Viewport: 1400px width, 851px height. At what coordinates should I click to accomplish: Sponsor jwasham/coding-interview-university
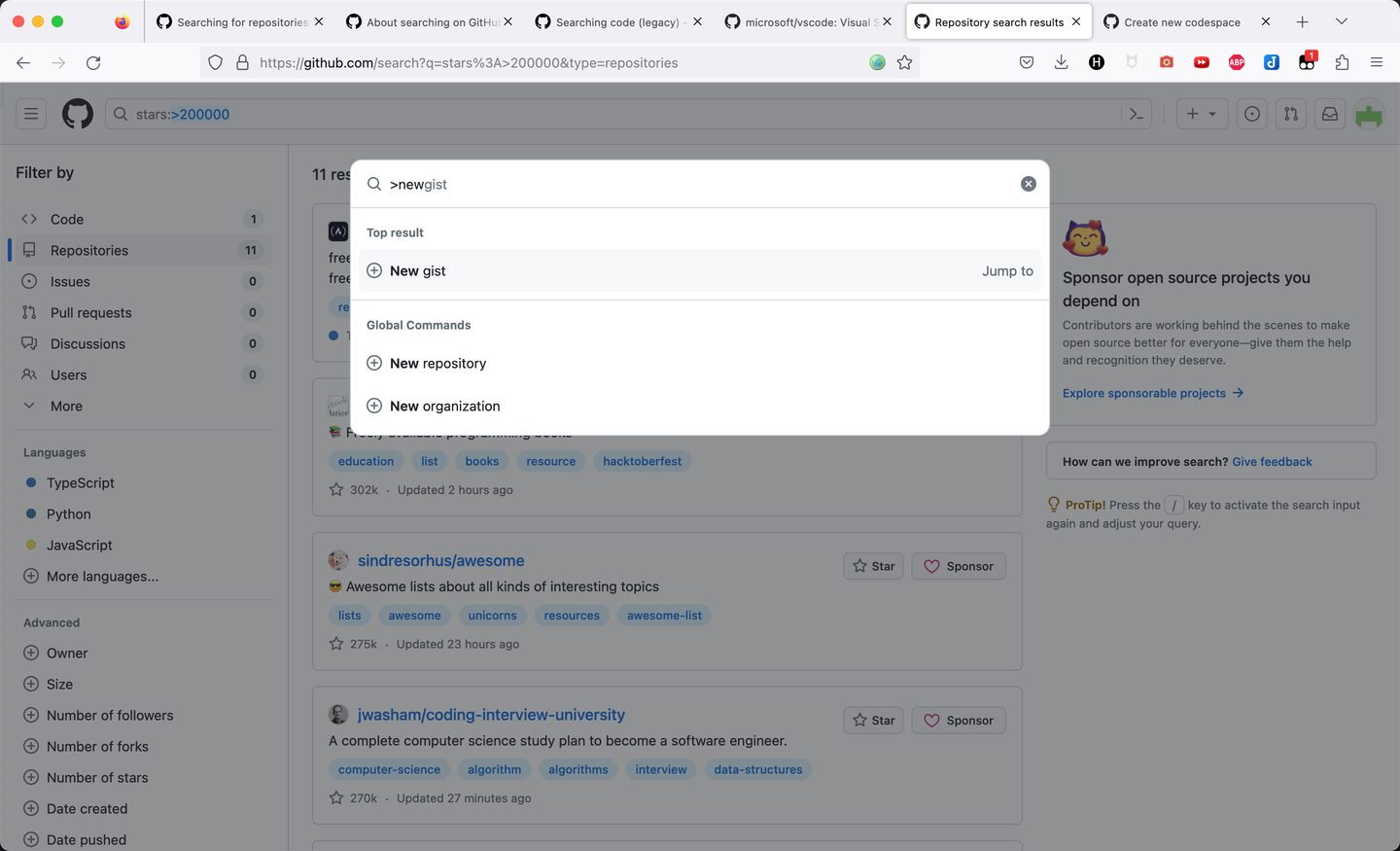click(x=959, y=721)
